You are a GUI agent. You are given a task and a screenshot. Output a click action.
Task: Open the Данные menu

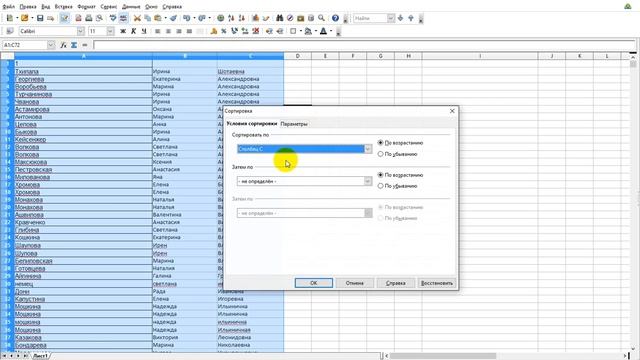pyautogui.click(x=131, y=7)
